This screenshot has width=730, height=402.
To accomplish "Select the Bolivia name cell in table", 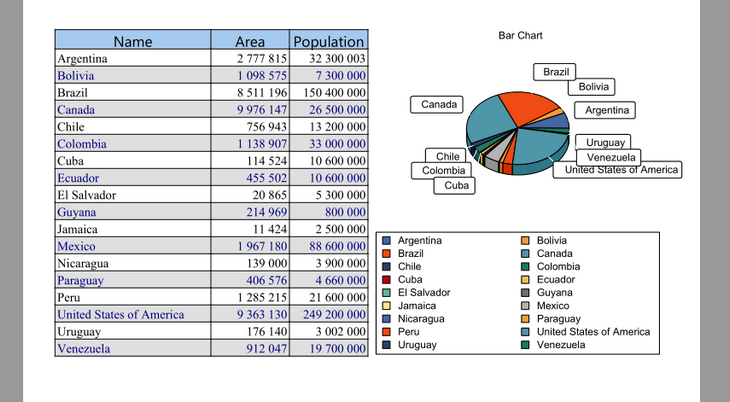I will coord(133,75).
